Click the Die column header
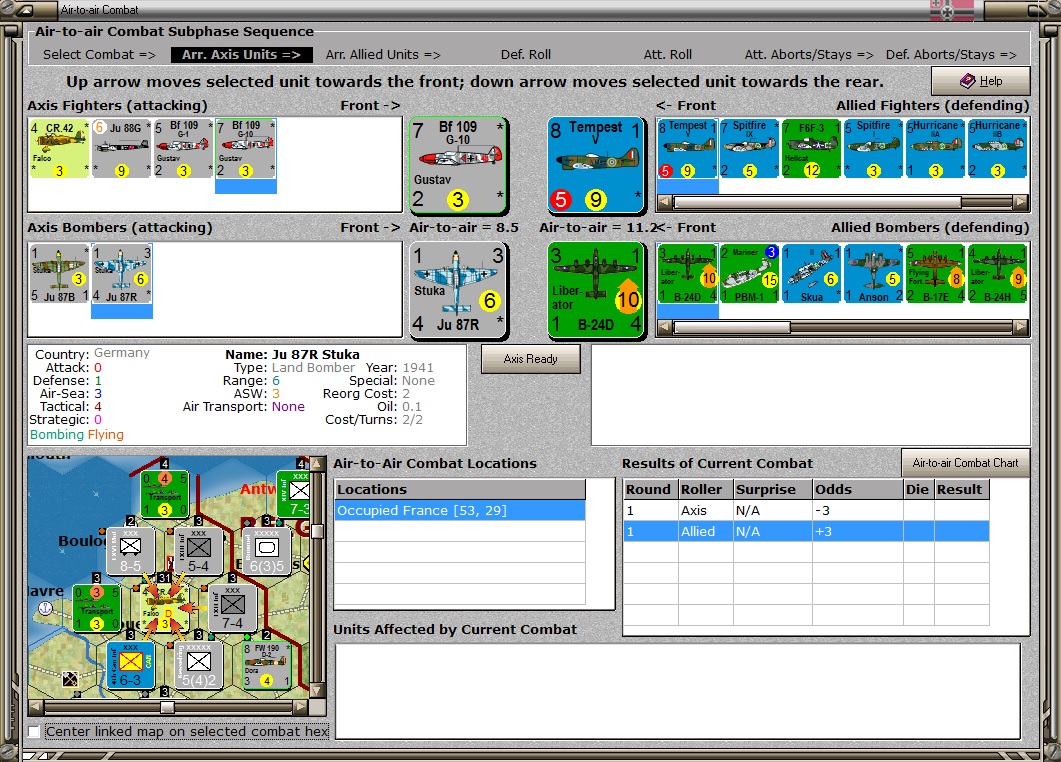 (x=919, y=489)
